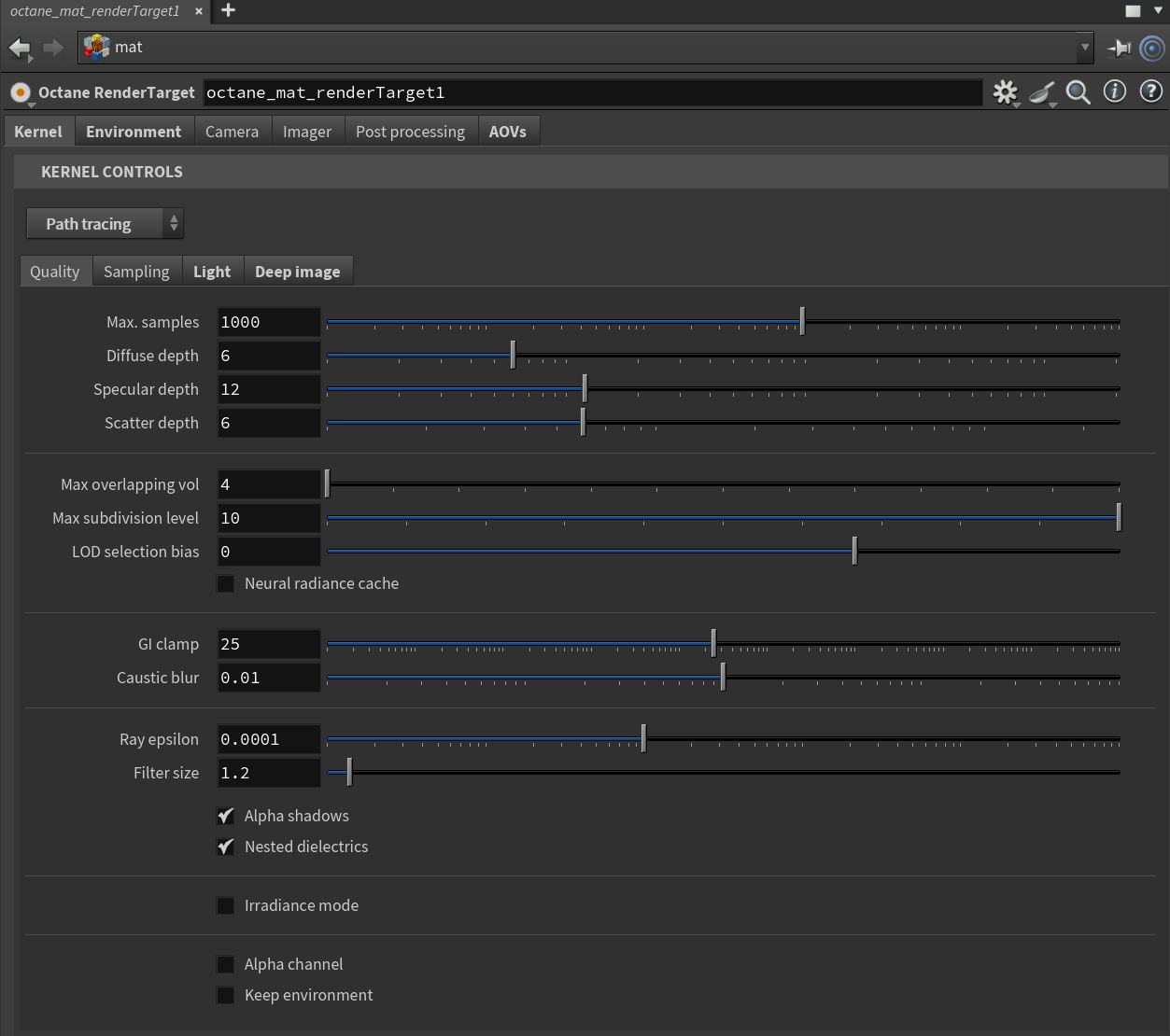Enable the Irradiance mode checkbox
This screenshot has height=1036, width=1170.
[226, 905]
